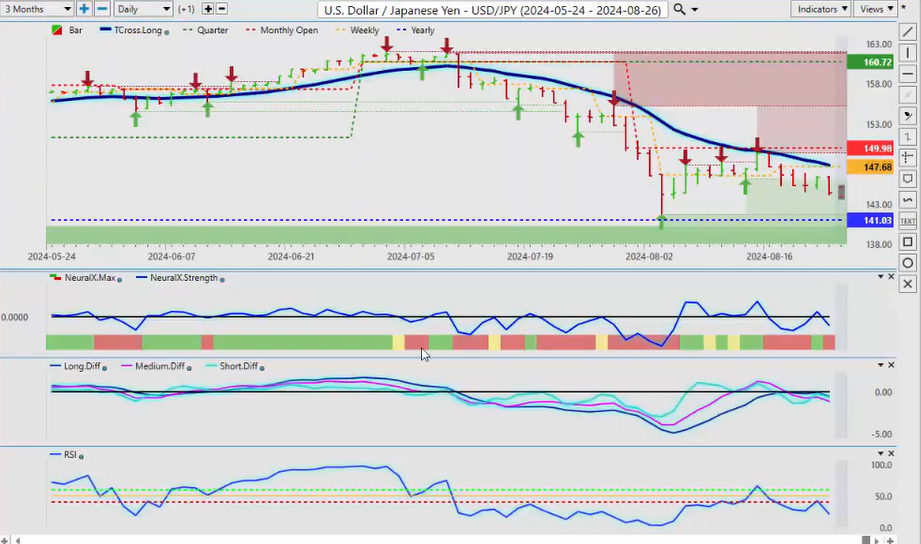The image size is (921, 544).
Task: Click the USD/JPY symbol title field
Action: point(491,9)
